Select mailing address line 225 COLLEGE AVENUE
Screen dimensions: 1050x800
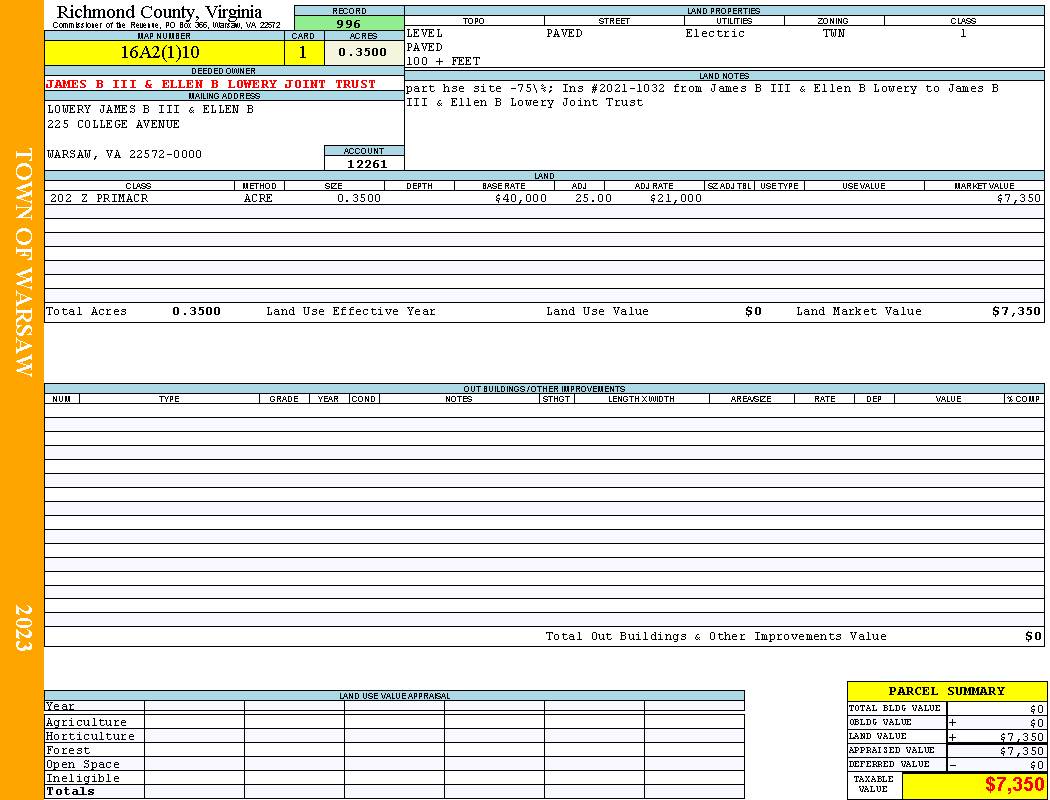coord(113,125)
